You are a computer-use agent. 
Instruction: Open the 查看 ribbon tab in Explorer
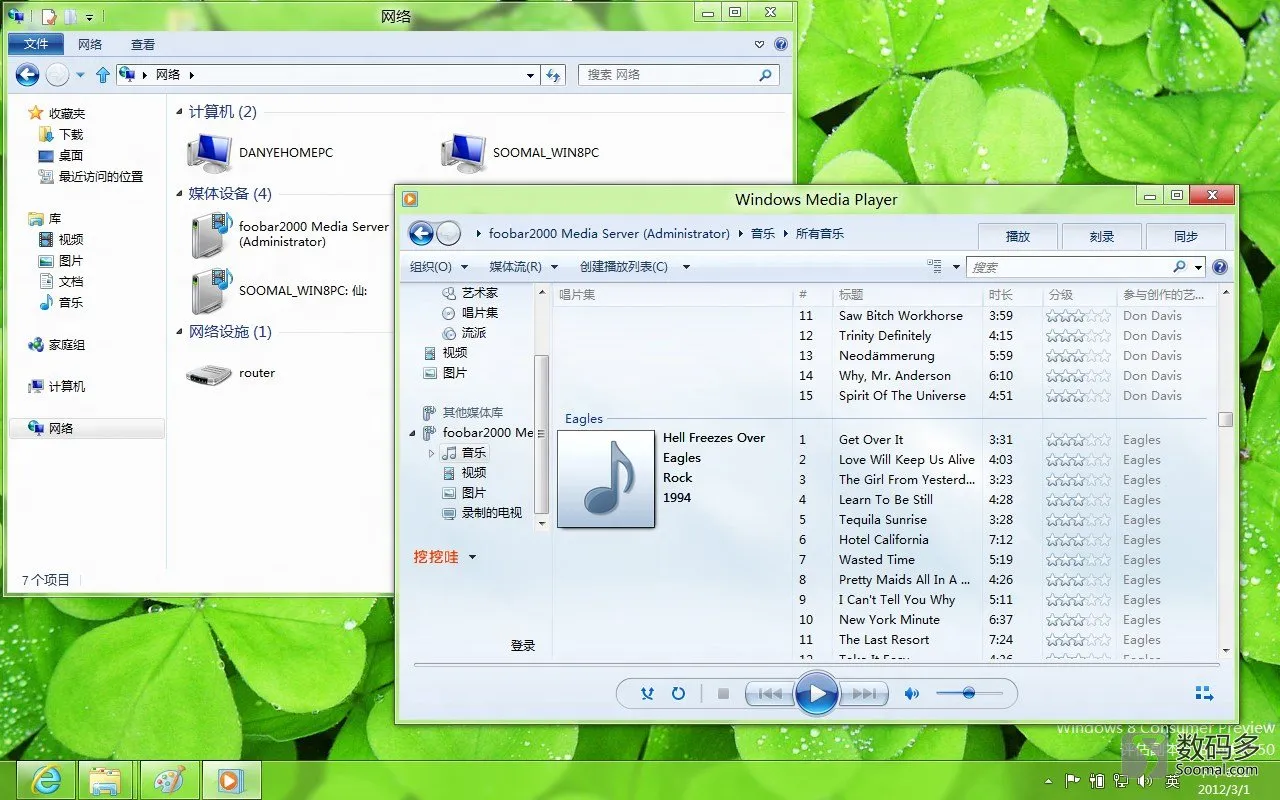[x=143, y=44]
